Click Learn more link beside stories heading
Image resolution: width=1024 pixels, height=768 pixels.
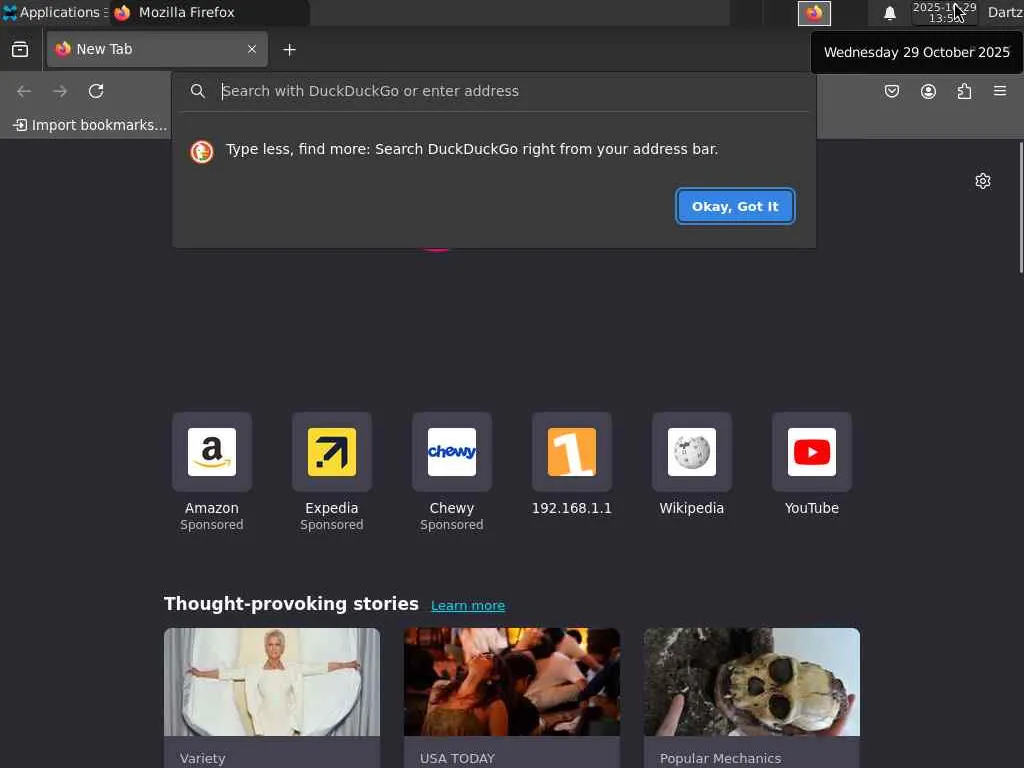468,605
